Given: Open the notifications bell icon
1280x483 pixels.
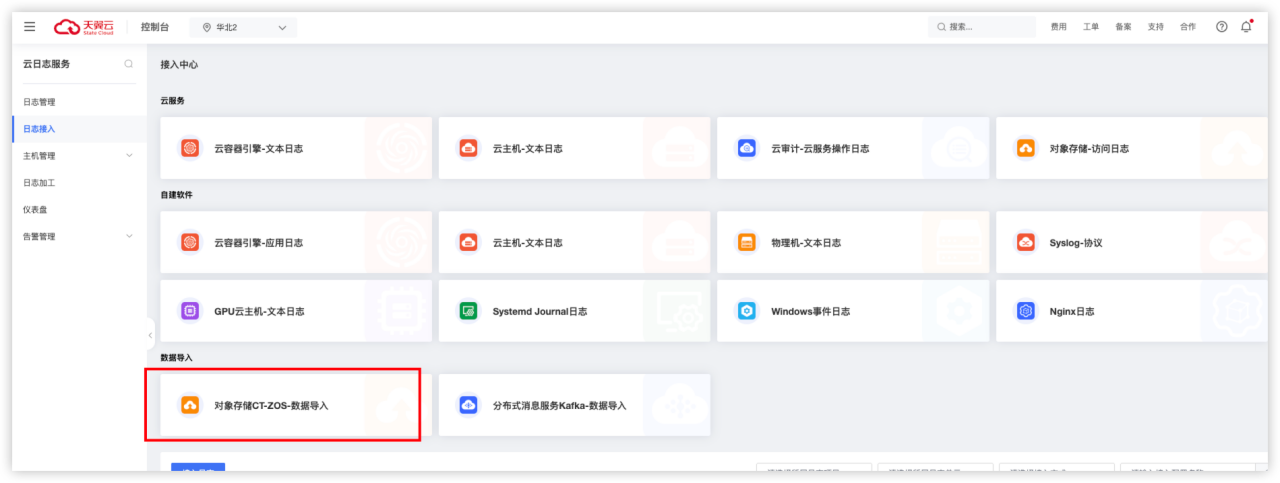Looking at the screenshot, I should [x=1246, y=27].
